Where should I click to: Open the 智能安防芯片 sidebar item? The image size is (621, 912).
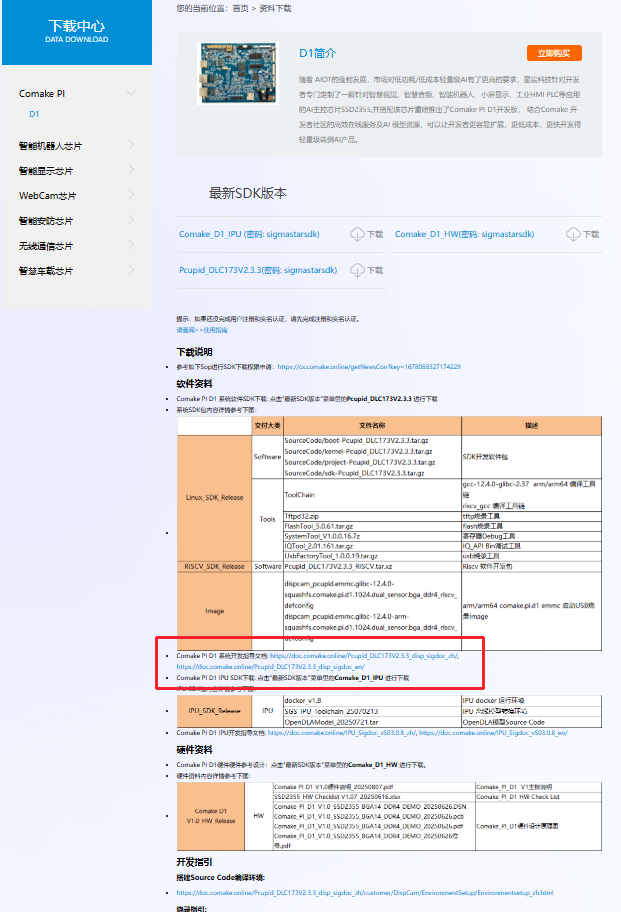point(46,221)
